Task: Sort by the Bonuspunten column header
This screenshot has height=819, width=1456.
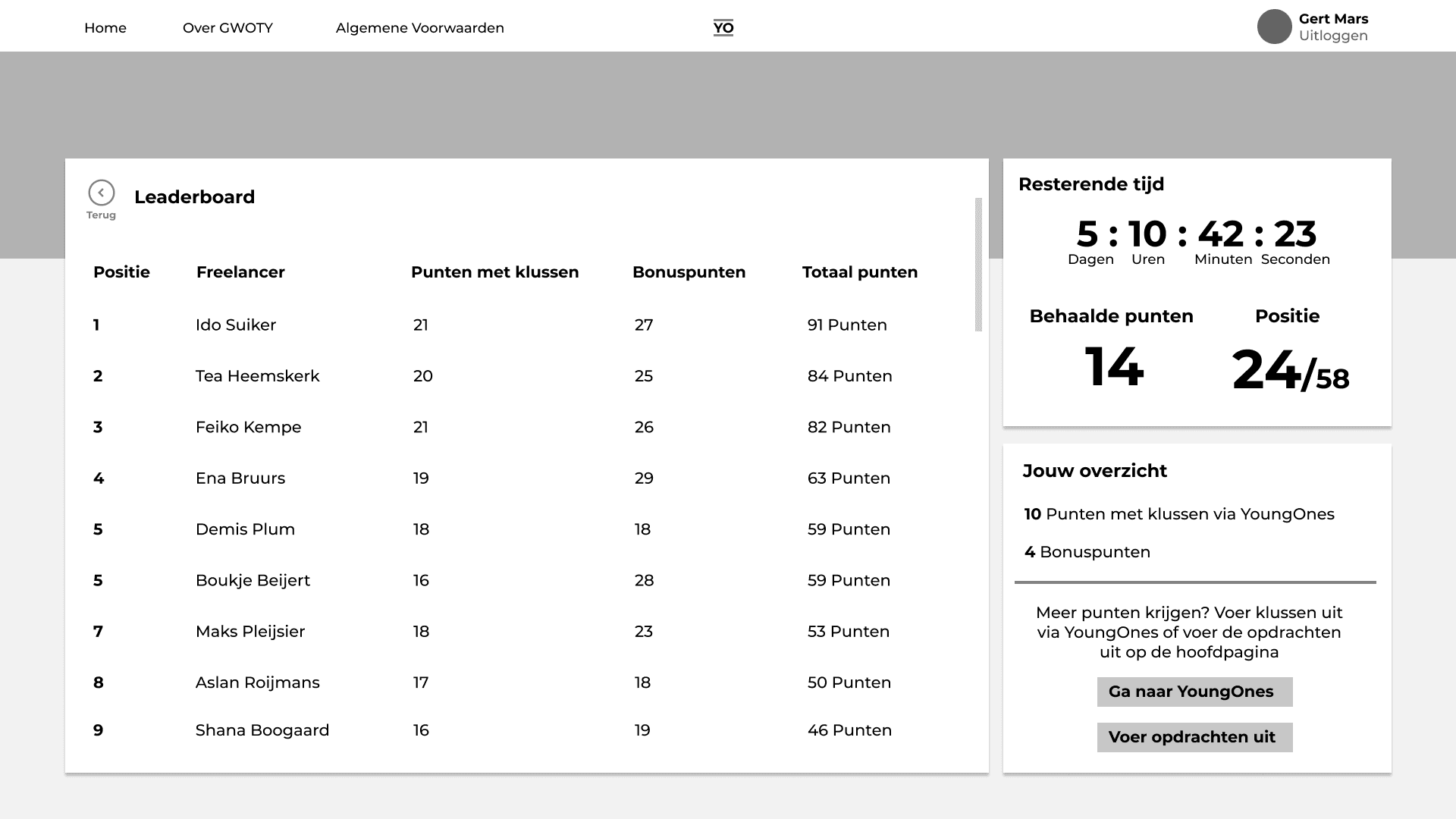Action: (689, 271)
